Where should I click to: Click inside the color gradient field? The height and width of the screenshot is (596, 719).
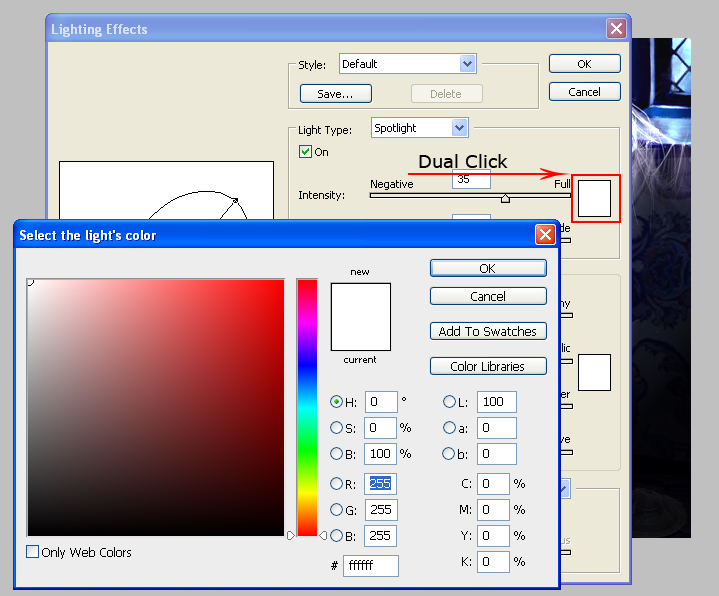[x=156, y=408]
